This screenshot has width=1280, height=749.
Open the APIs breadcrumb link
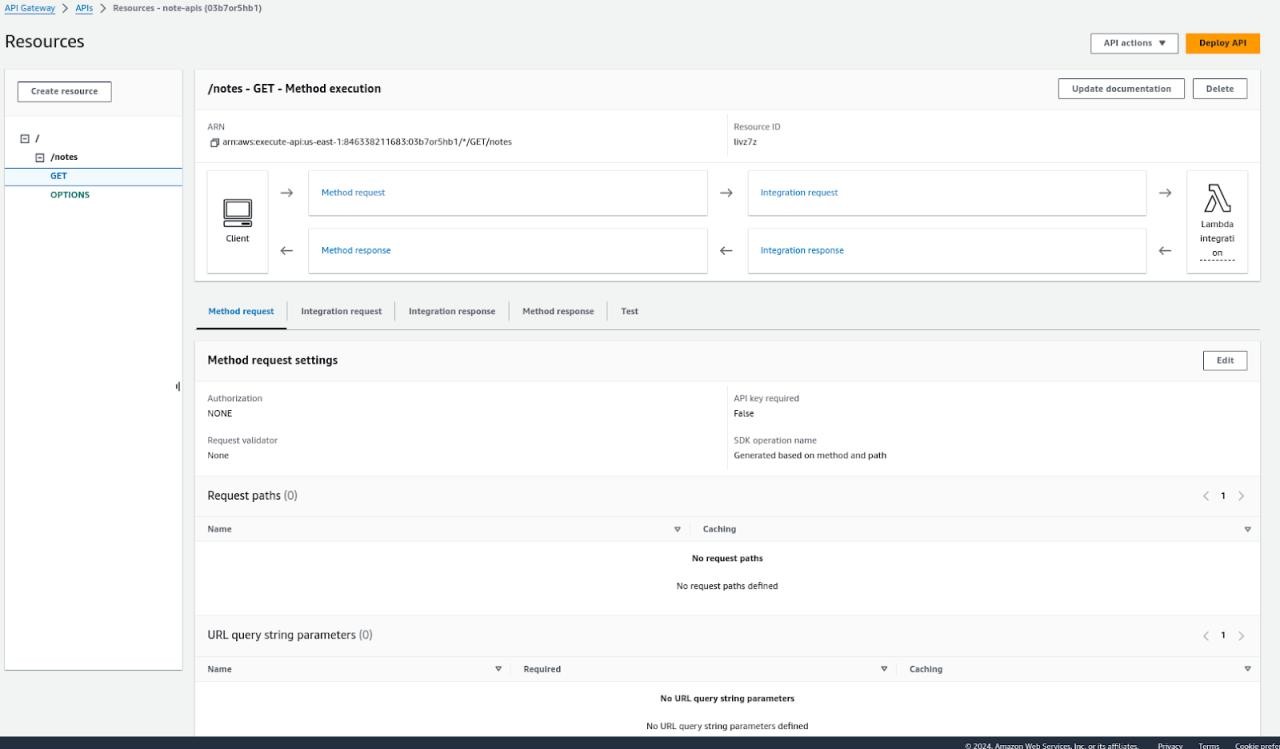[x=85, y=8]
